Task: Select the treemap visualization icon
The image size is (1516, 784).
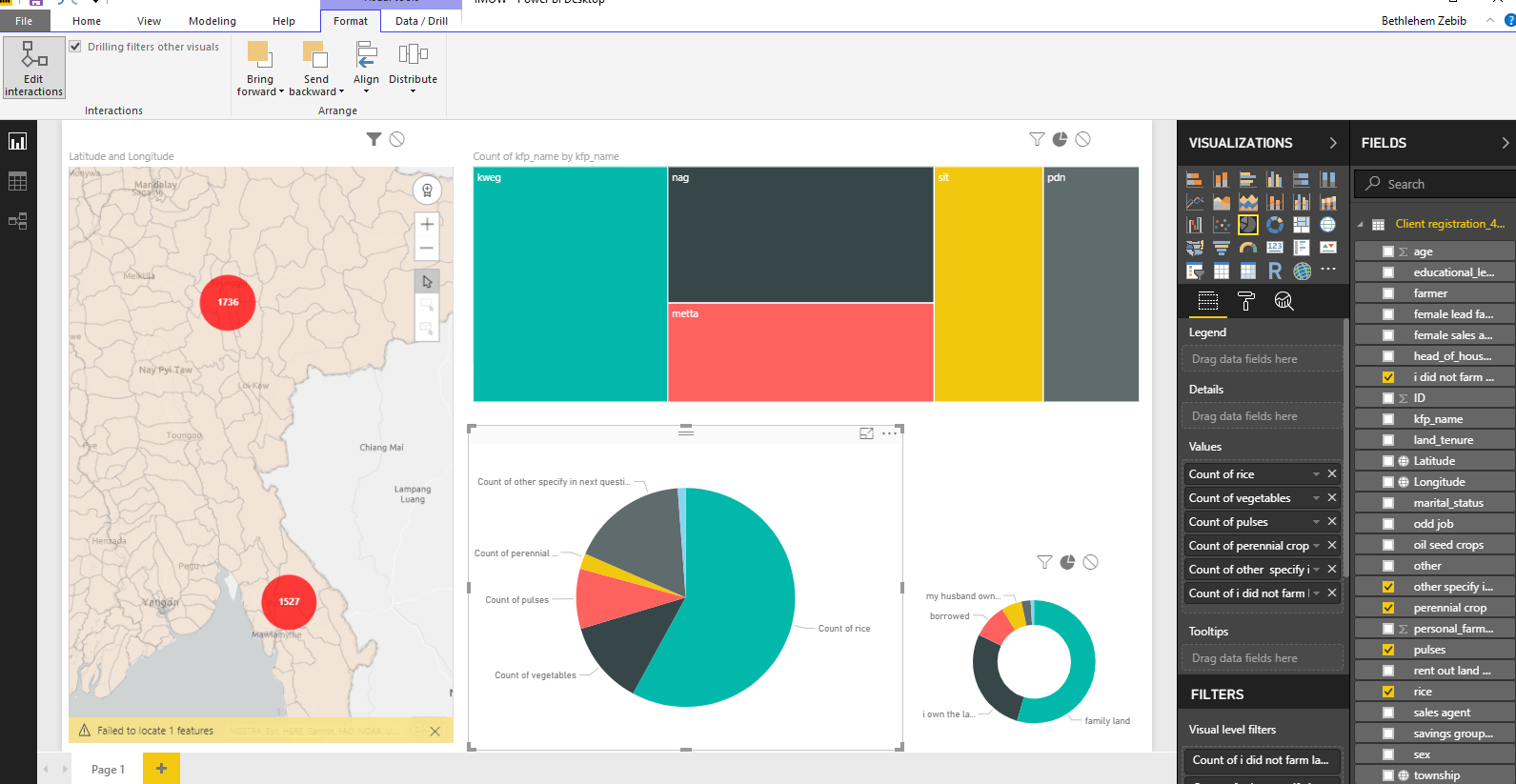Action: pyautogui.click(x=1302, y=225)
